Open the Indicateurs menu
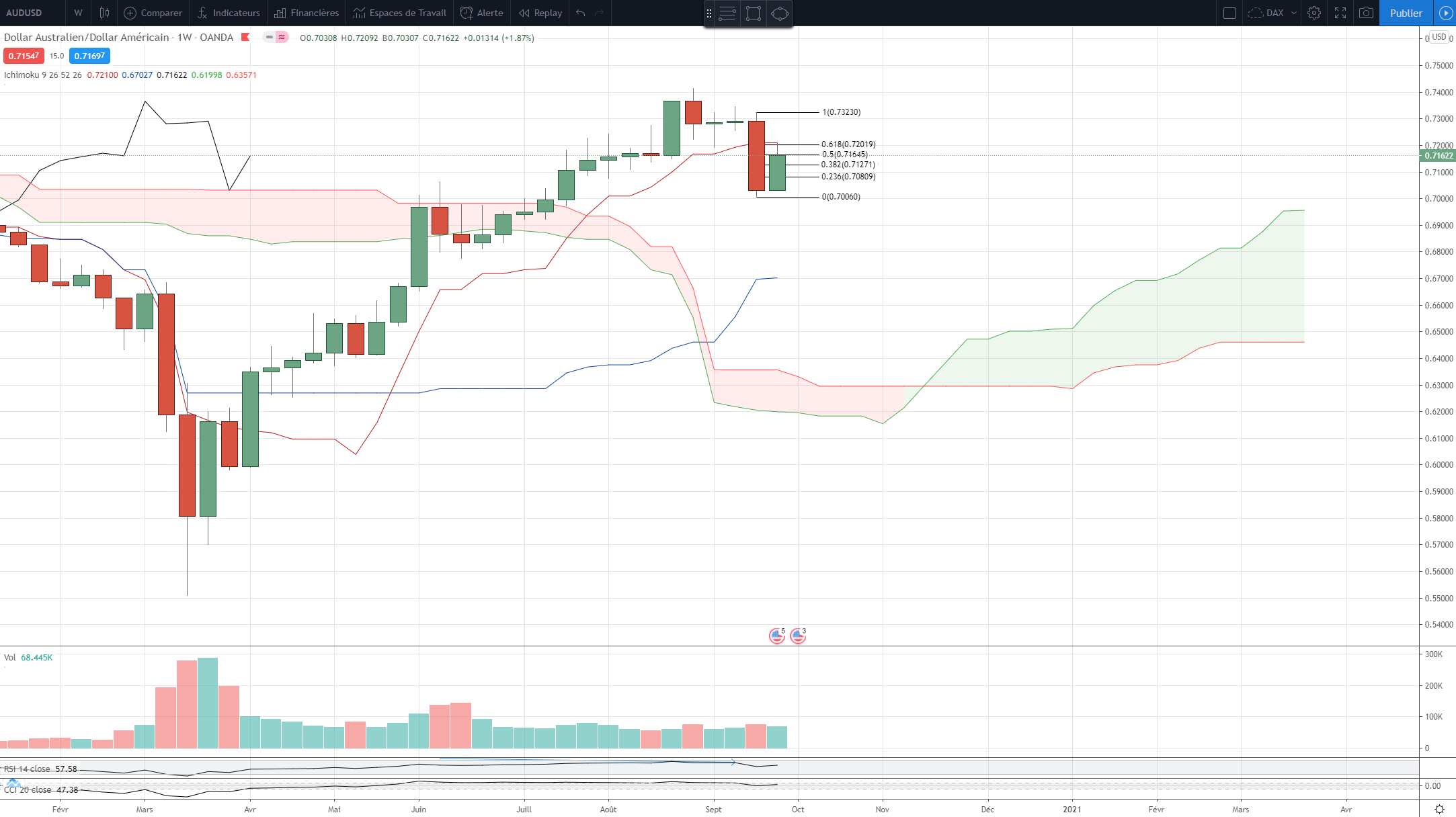1456x817 pixels. (x=229, y=13)
